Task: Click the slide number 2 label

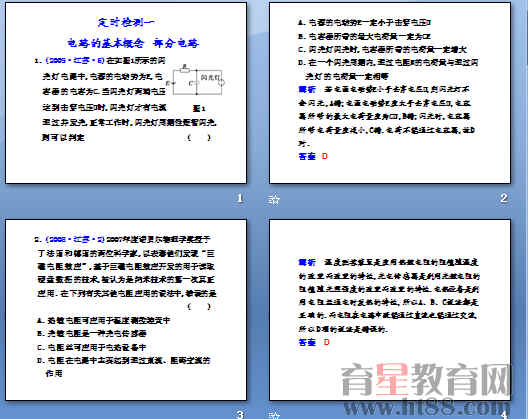Action: [503, 198]
